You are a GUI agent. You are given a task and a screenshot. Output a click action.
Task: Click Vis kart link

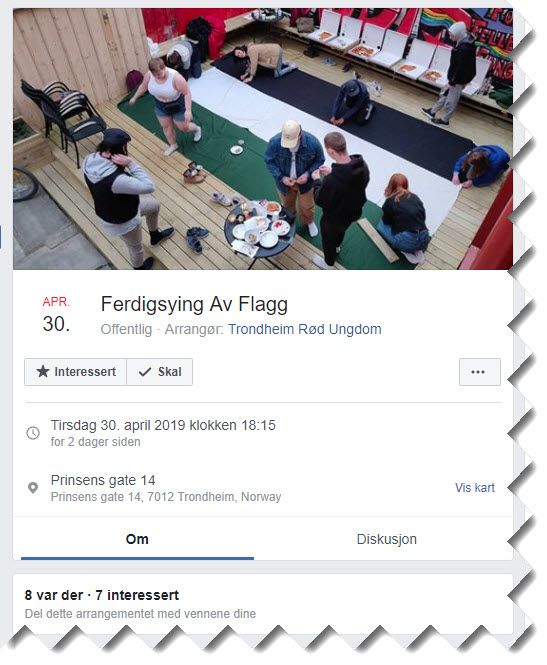point(474,488)
